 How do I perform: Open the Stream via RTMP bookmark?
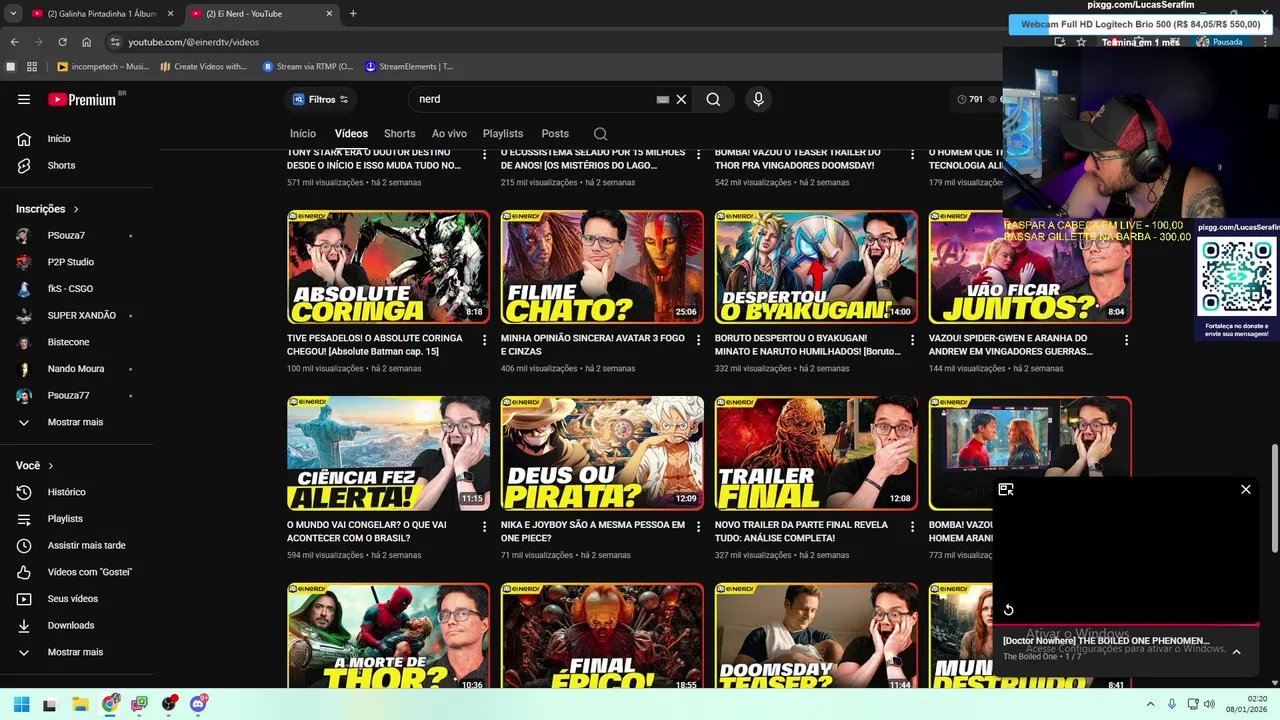click(x=308, y=67)
